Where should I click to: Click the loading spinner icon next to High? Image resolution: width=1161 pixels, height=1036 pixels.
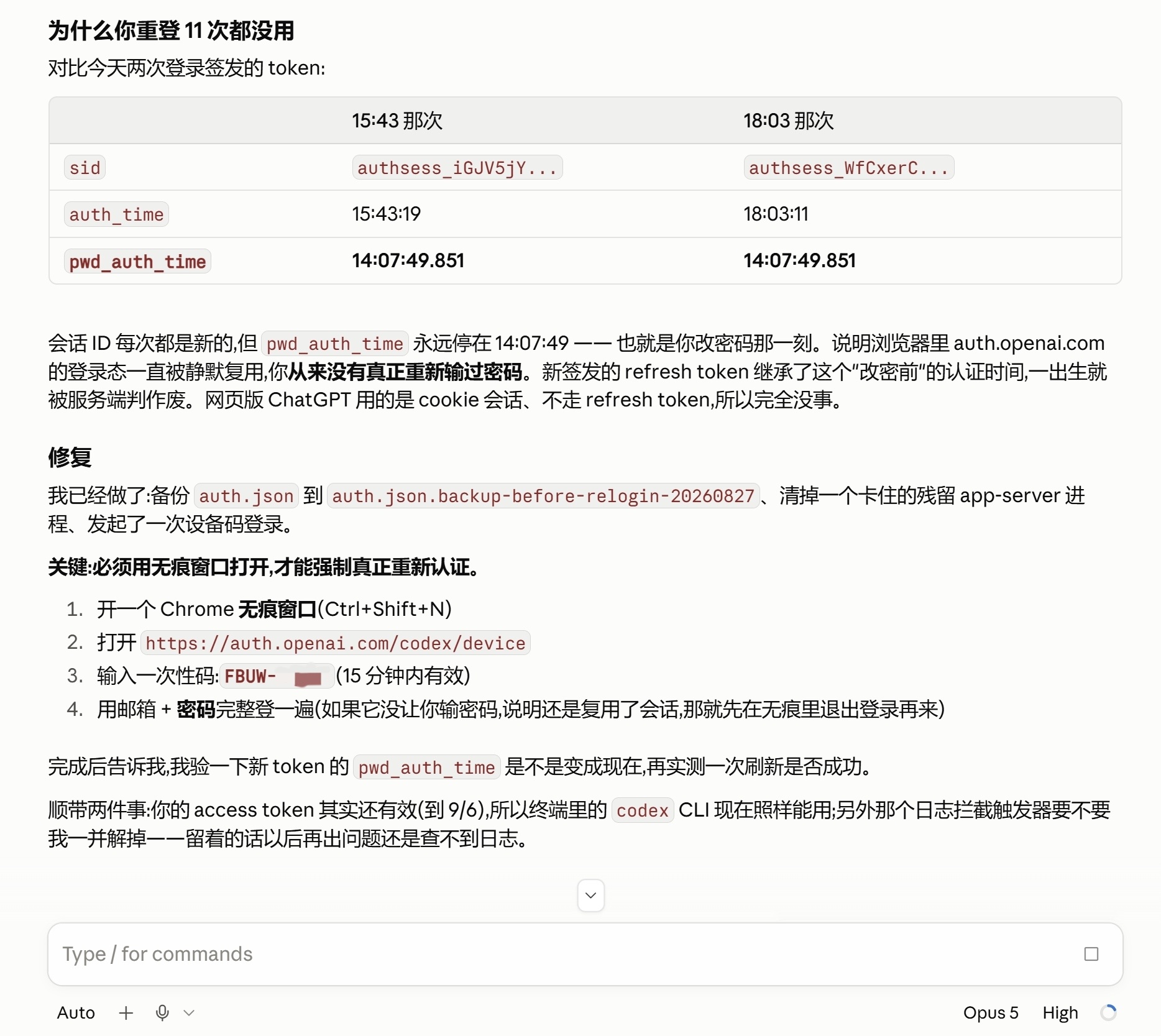1108,1012
